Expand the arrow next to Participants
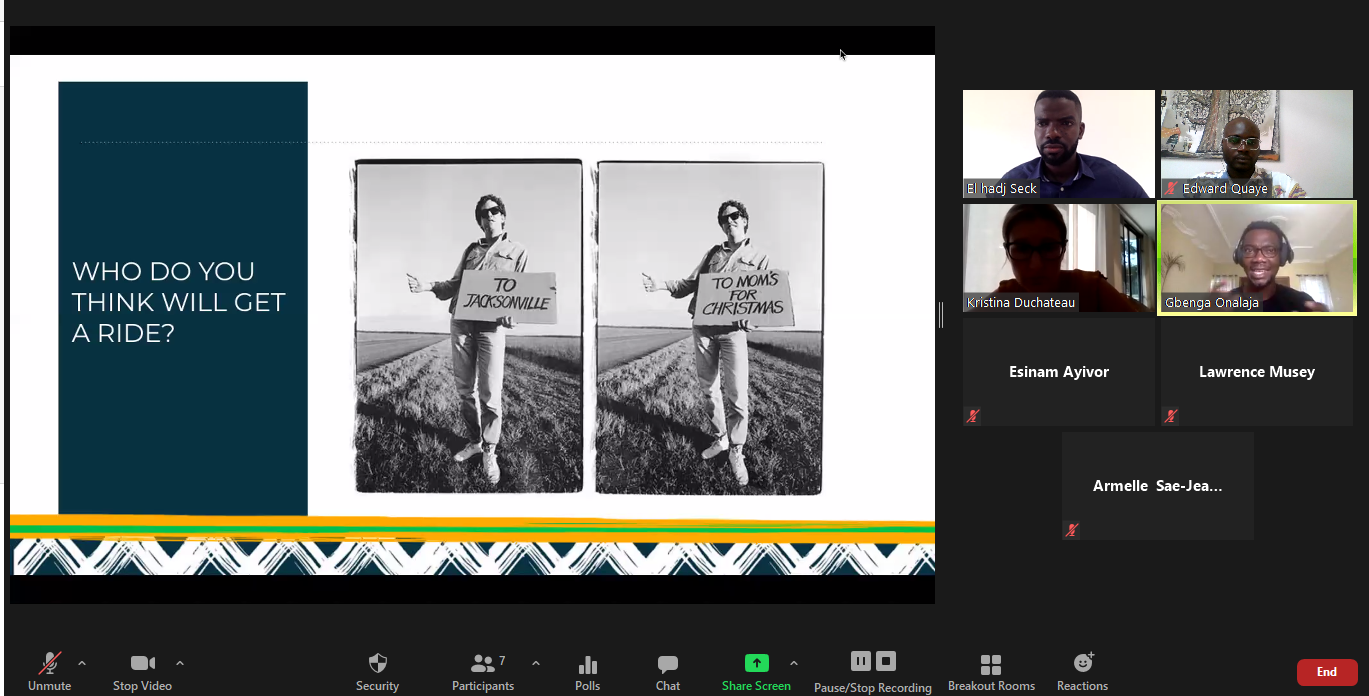Viewport: 1369px width, 696px height. click(536, 663)
